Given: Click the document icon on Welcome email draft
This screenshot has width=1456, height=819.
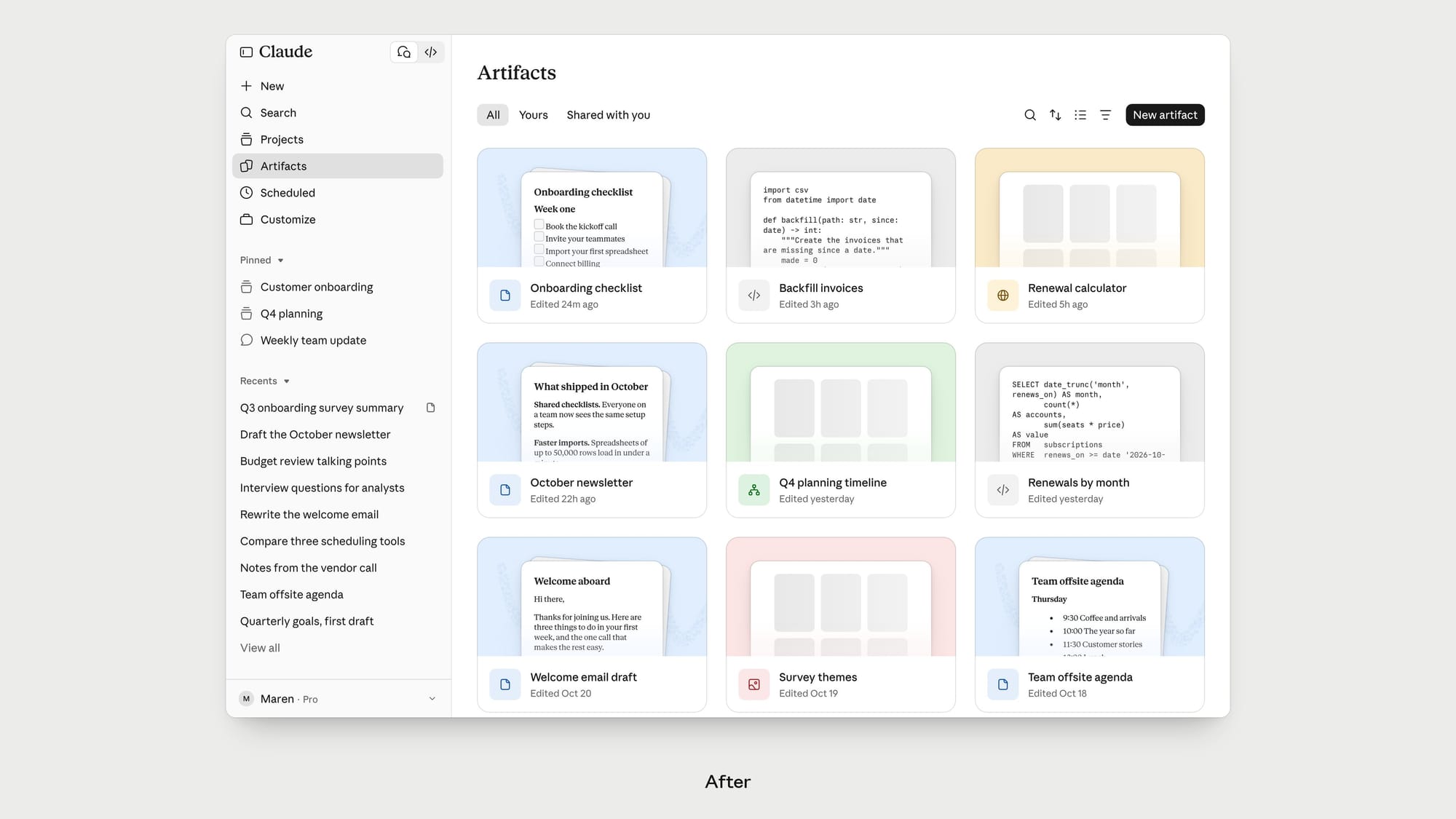Looking at the screenshot, I should tap(505, 684).
